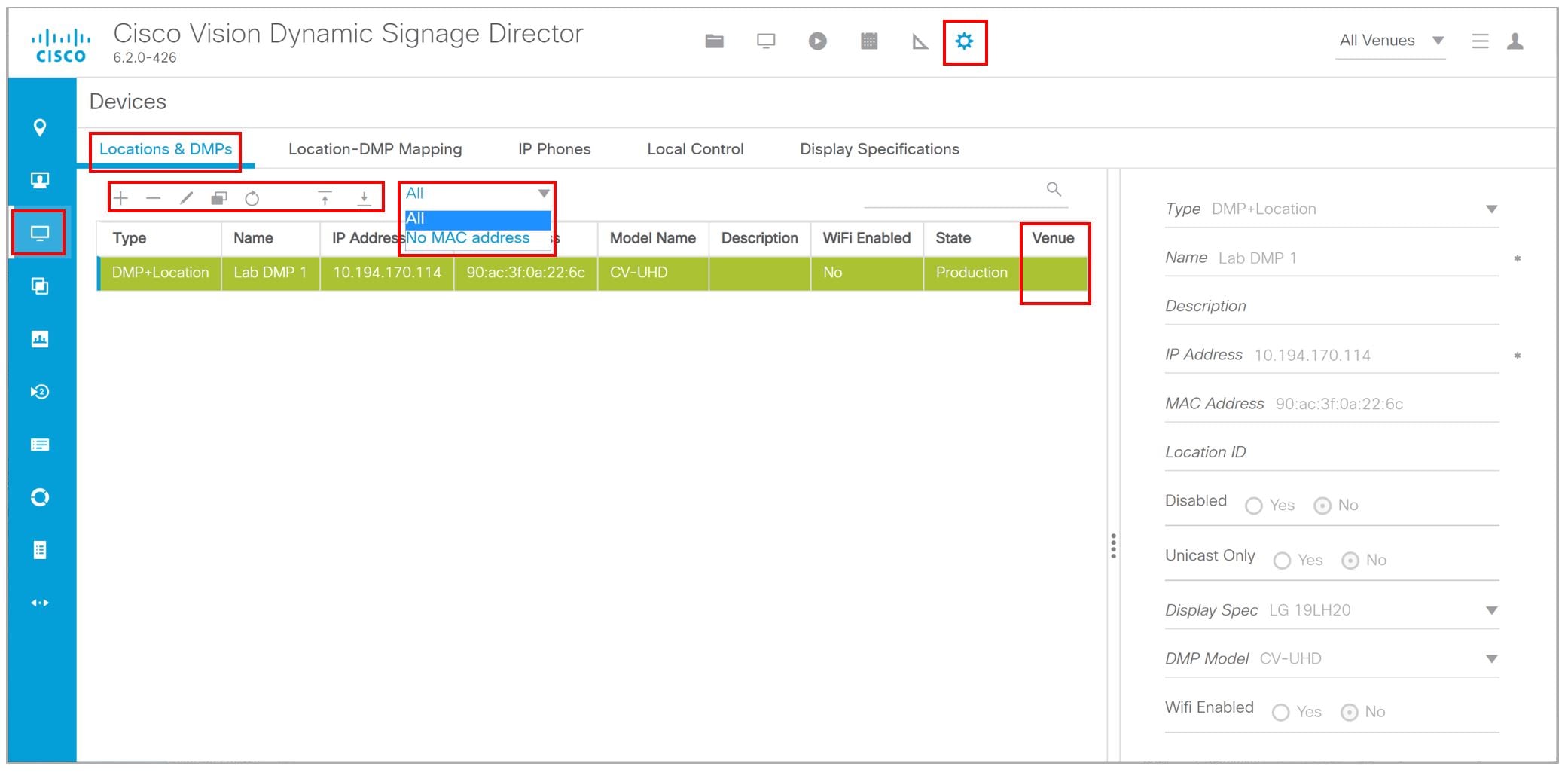Click the Description field in details panel
Viewport: 1568px width, 776px height.
coord(1332,307)
